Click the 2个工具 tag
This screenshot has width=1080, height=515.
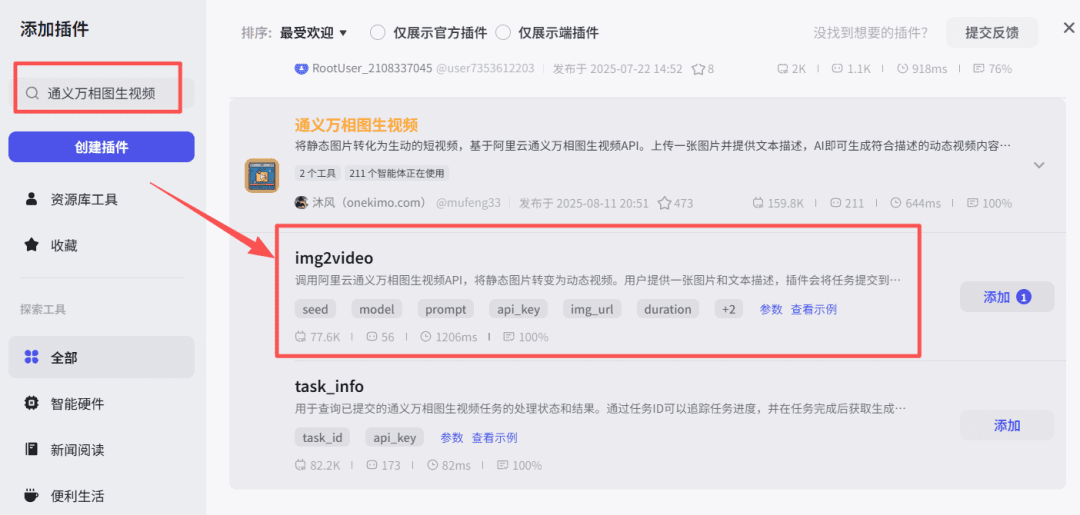[318, 174]
